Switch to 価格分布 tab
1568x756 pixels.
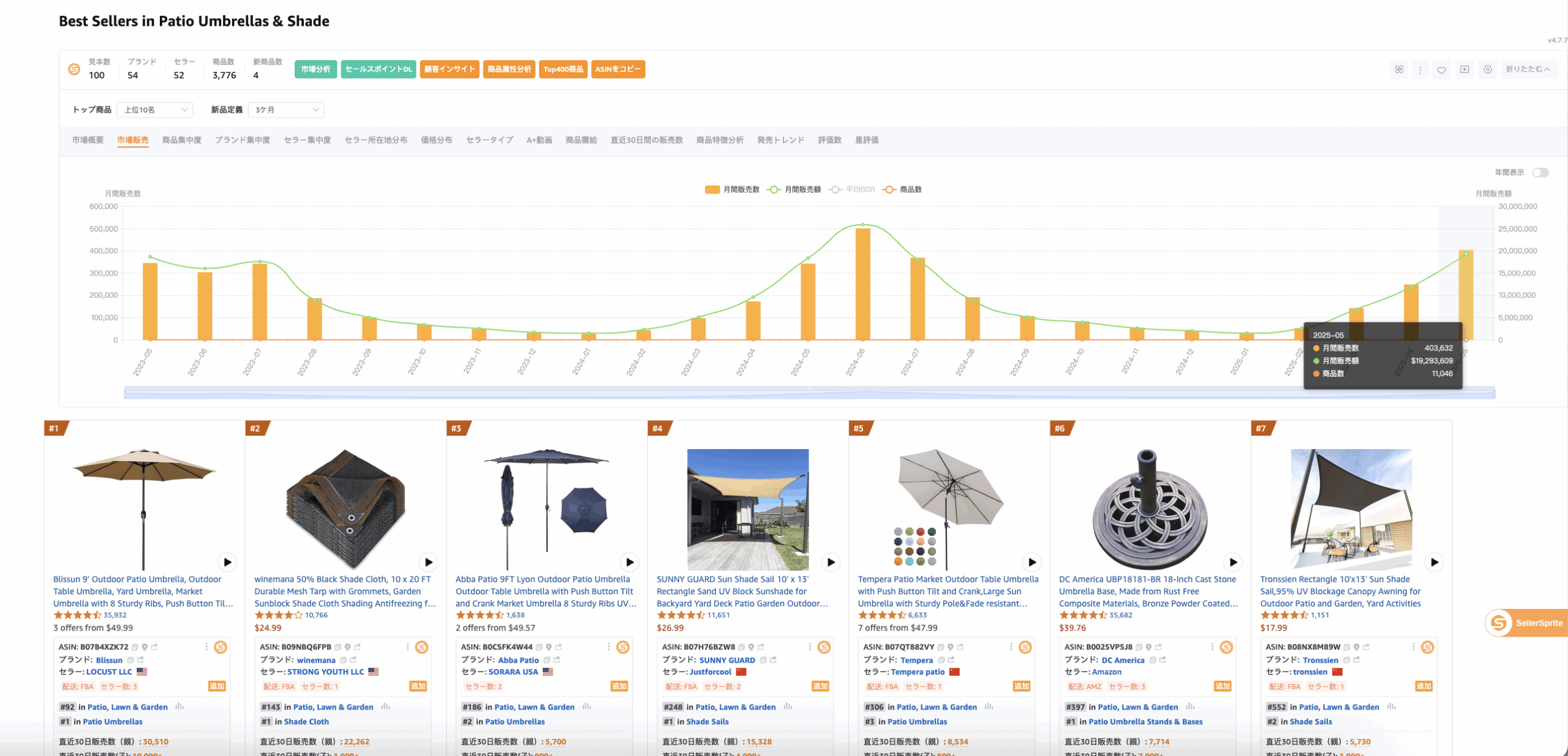[437, 140]
